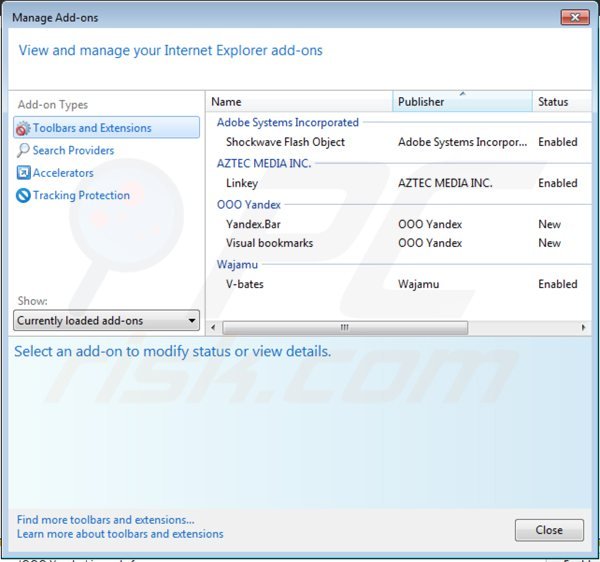Sort by the Status column header
The height and width of the screenshot is (562, 600).
pyautogui.click(x=562, y=102)
